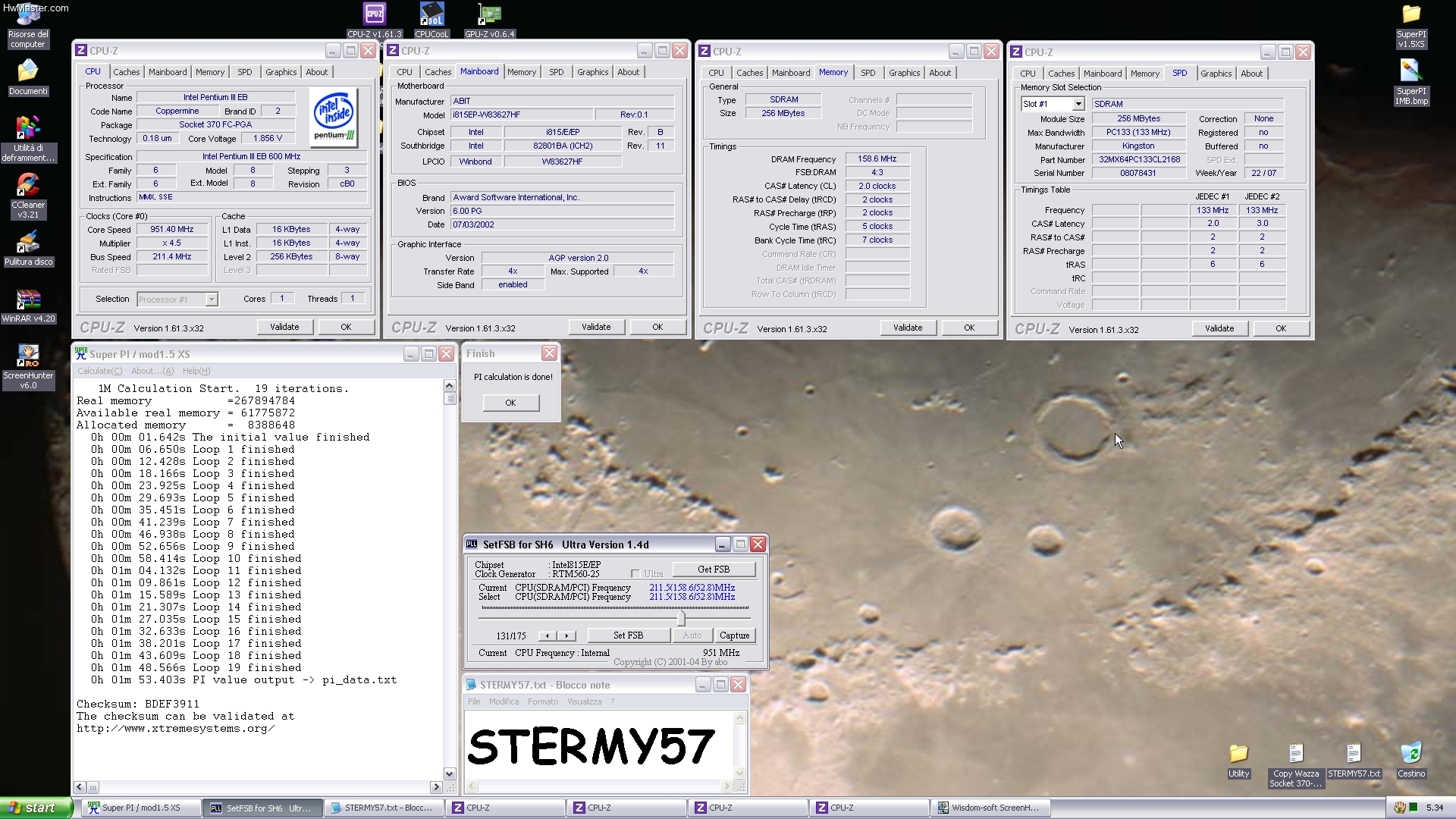
Task: Open Formato menu in Blocco note
Action: (543, 701)
